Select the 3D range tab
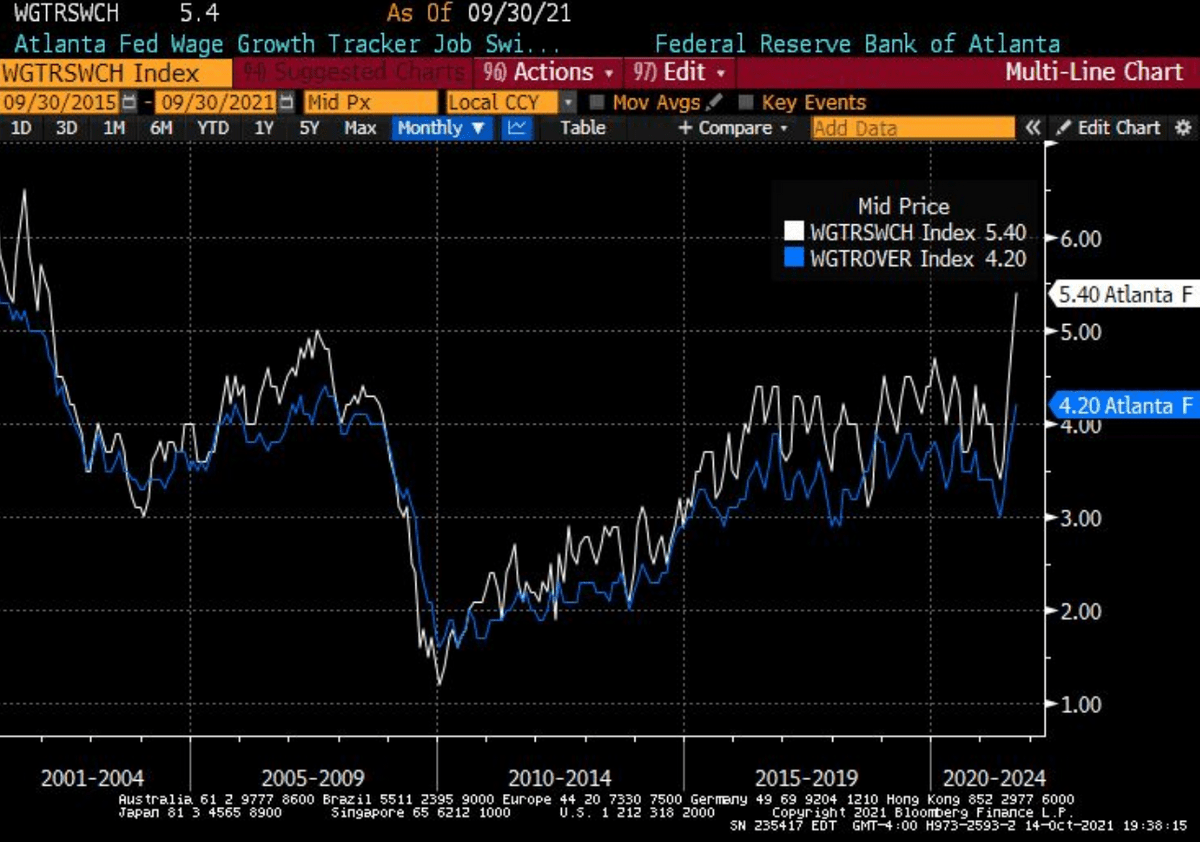1200x842 pixels. pos(67,128)
